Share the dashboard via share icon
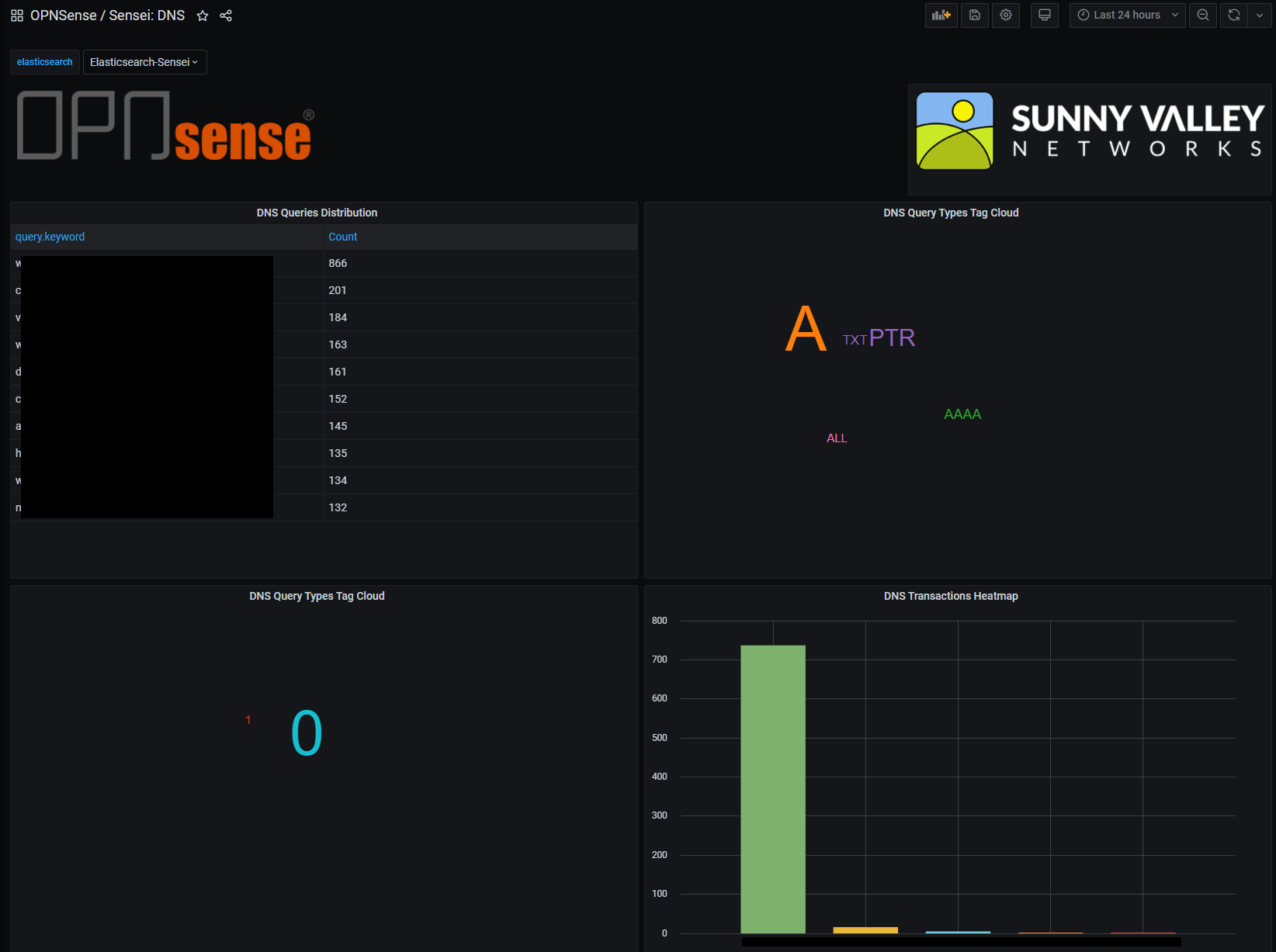 [226, 16]
